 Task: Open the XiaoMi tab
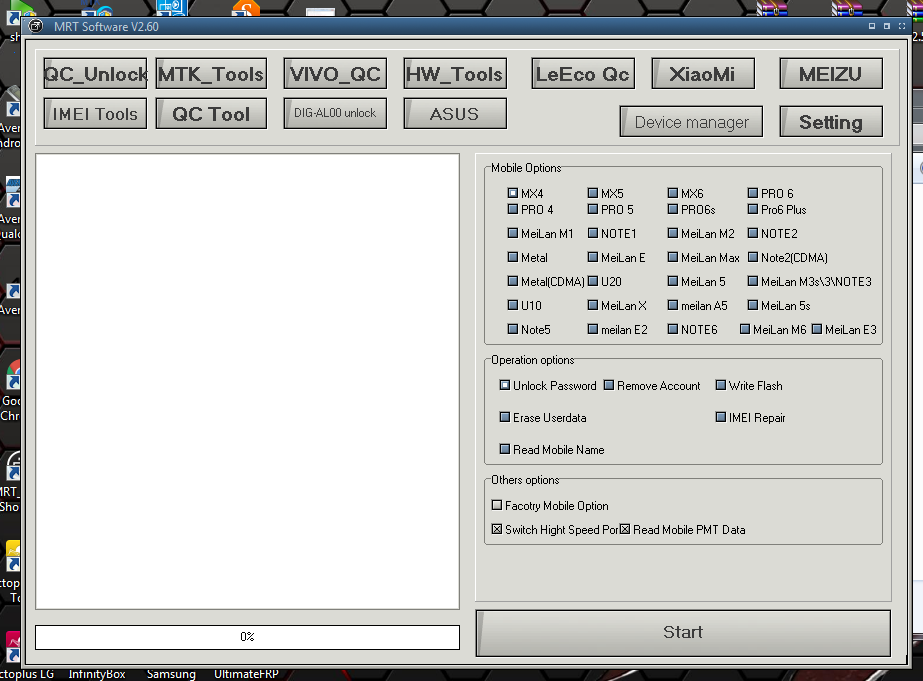pyautogui.click(x=703, y=74)
